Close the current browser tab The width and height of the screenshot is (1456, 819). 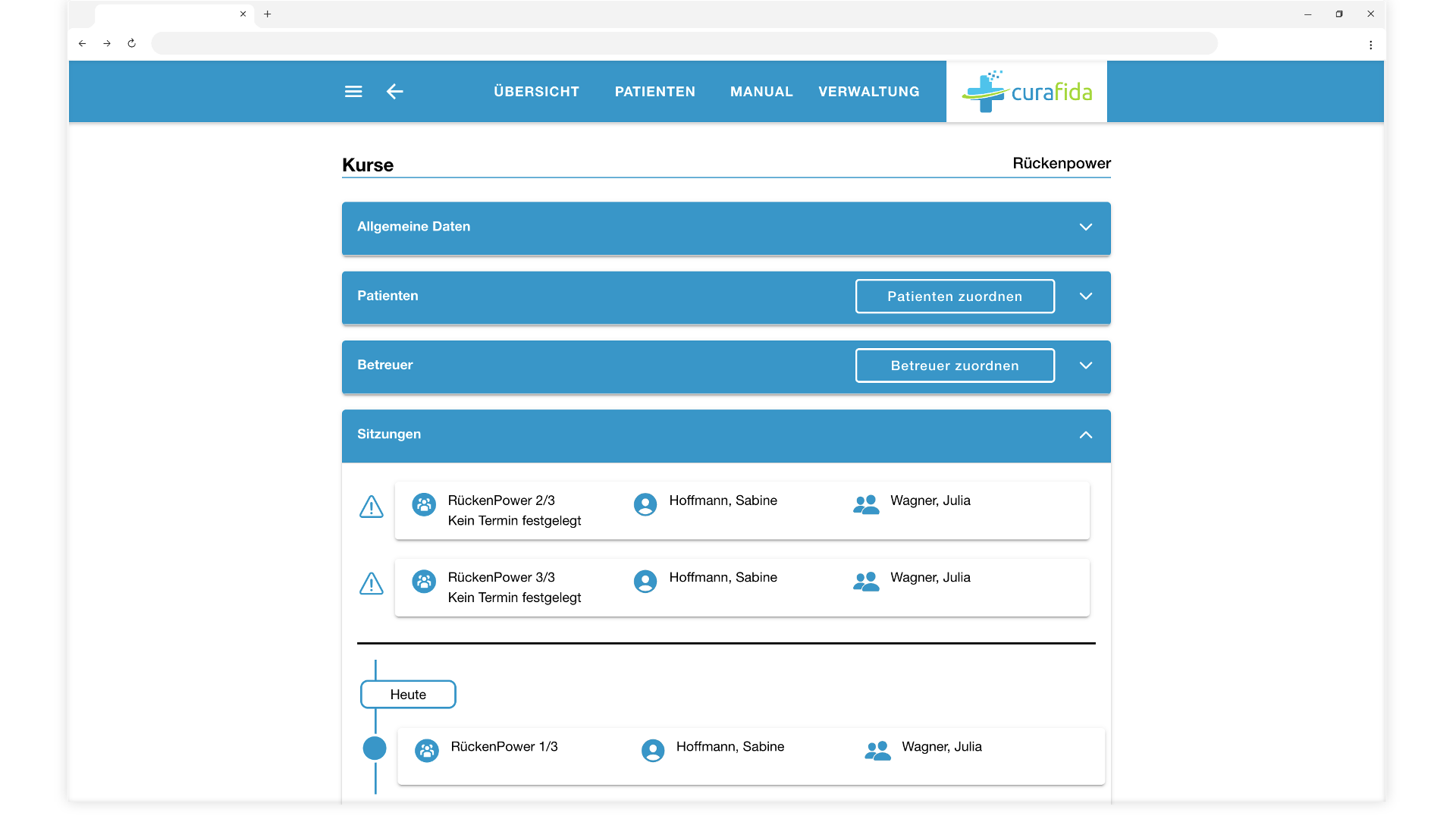(243, 14)
